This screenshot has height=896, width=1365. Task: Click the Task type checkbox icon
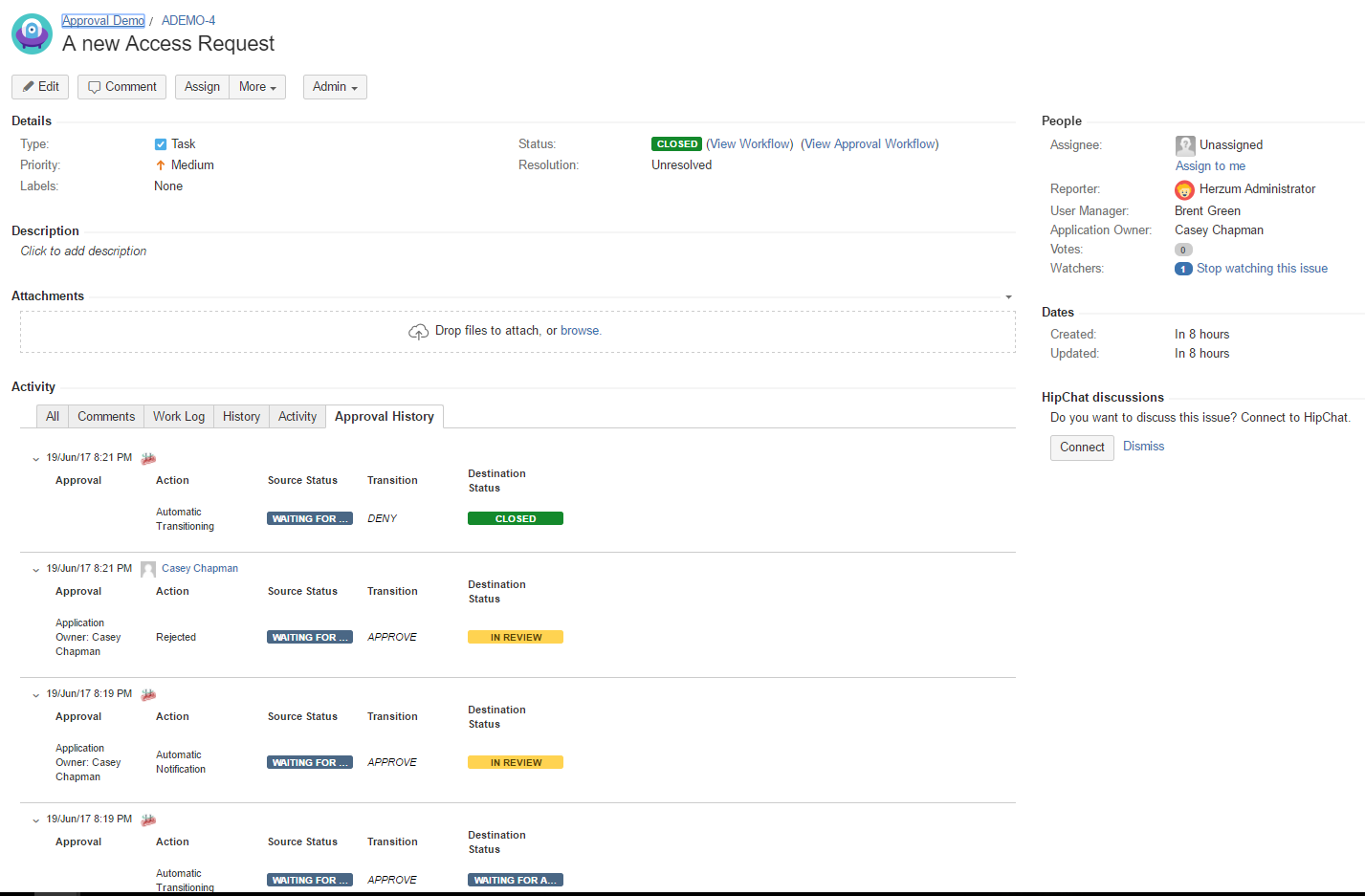pyautogui.click(x=161, y=144)
